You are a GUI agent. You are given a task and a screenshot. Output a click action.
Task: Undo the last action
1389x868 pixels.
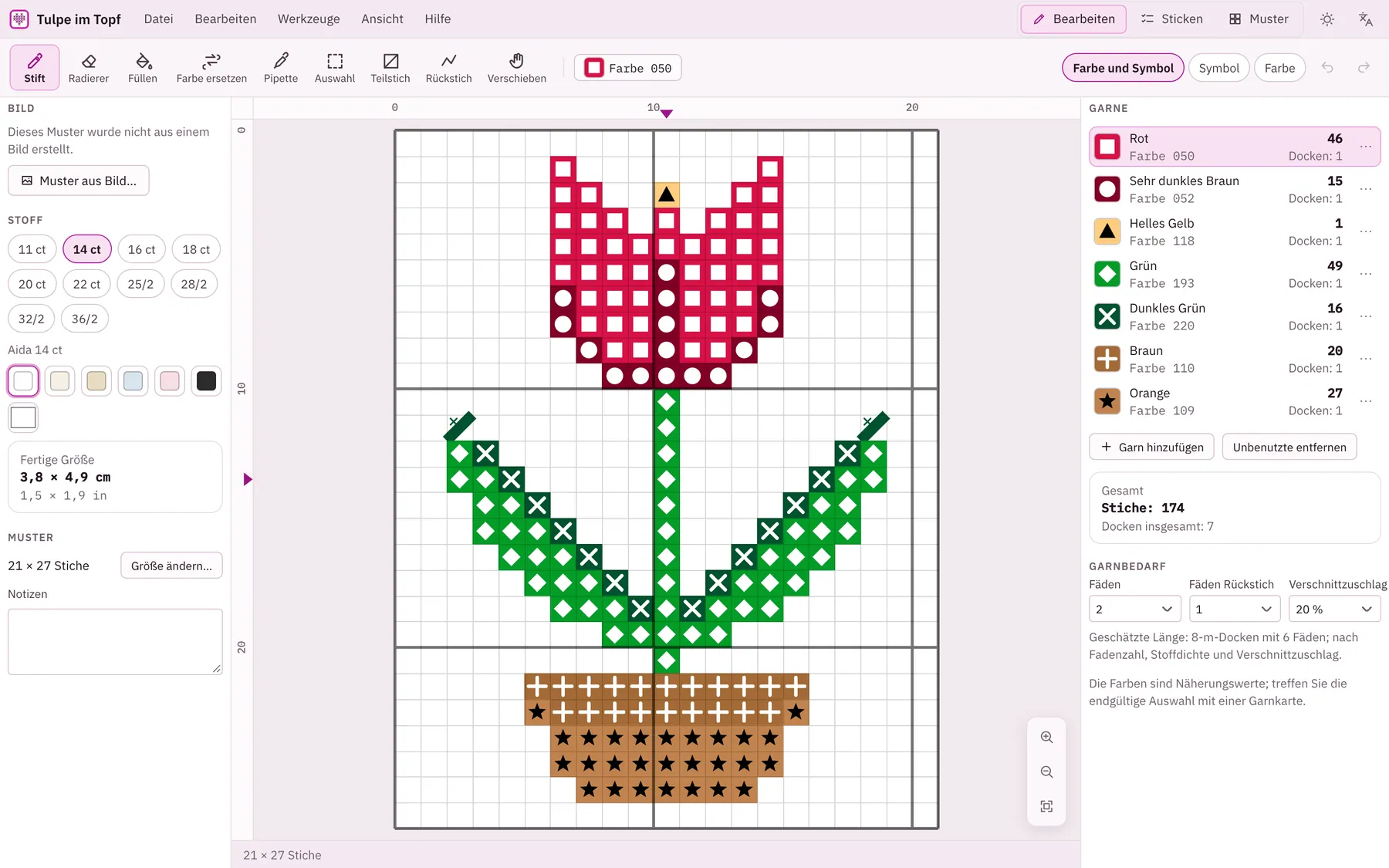tap(1327, 68)
